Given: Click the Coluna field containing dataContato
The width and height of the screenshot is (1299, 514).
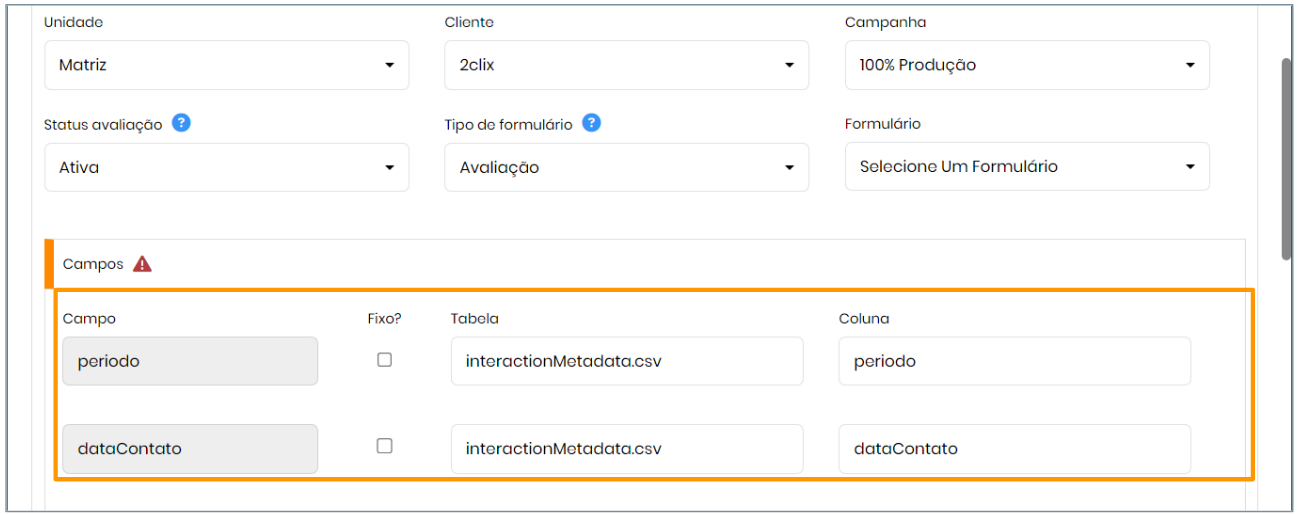Looking at the screenshot, I should point(1014,448).
